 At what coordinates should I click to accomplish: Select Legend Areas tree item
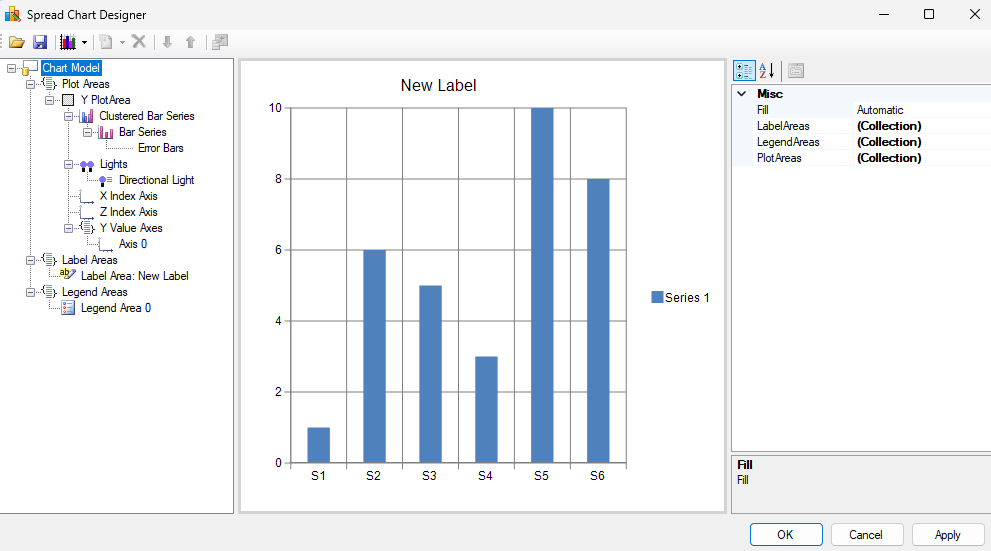point(94,292)
